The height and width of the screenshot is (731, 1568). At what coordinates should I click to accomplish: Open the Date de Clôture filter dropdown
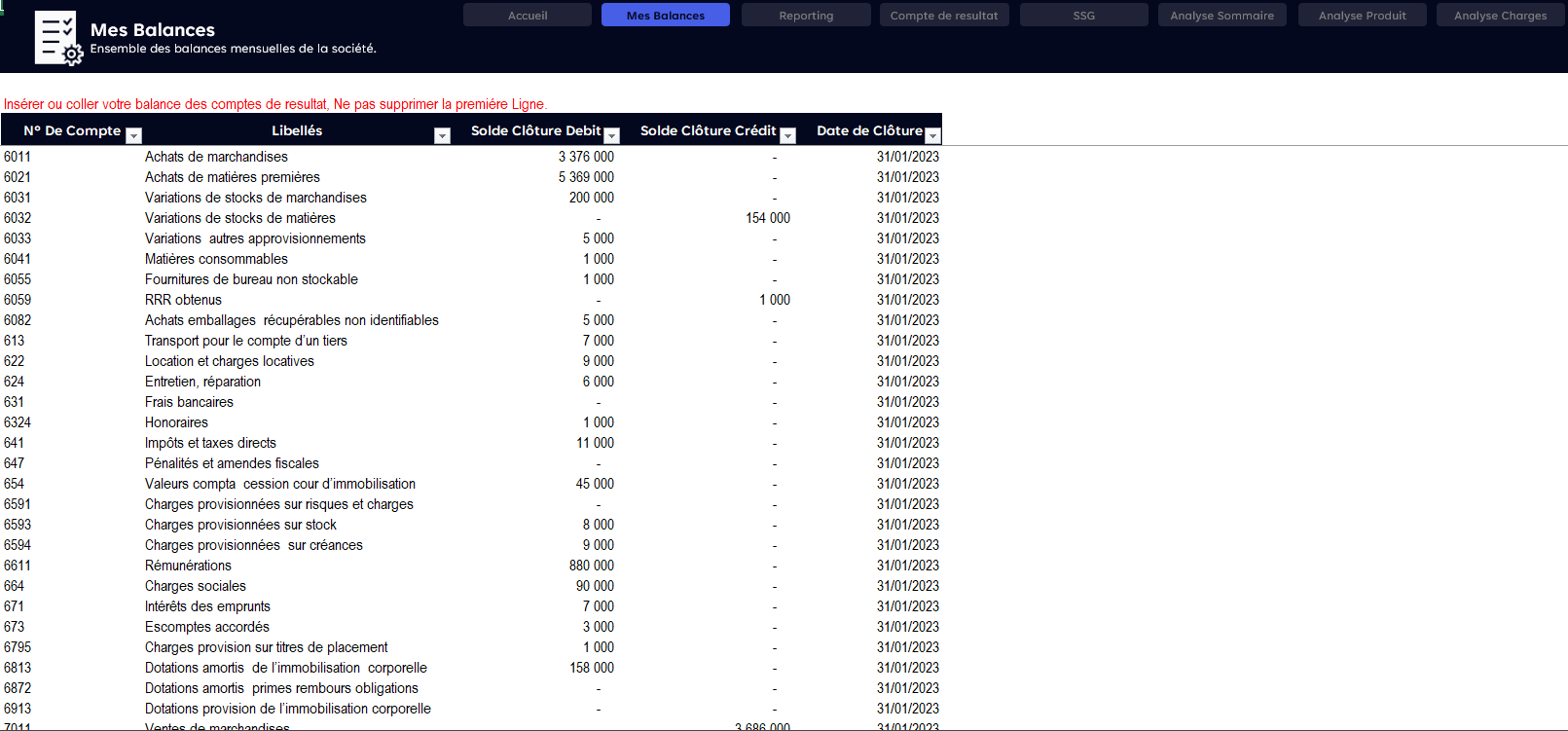[932, 135]
